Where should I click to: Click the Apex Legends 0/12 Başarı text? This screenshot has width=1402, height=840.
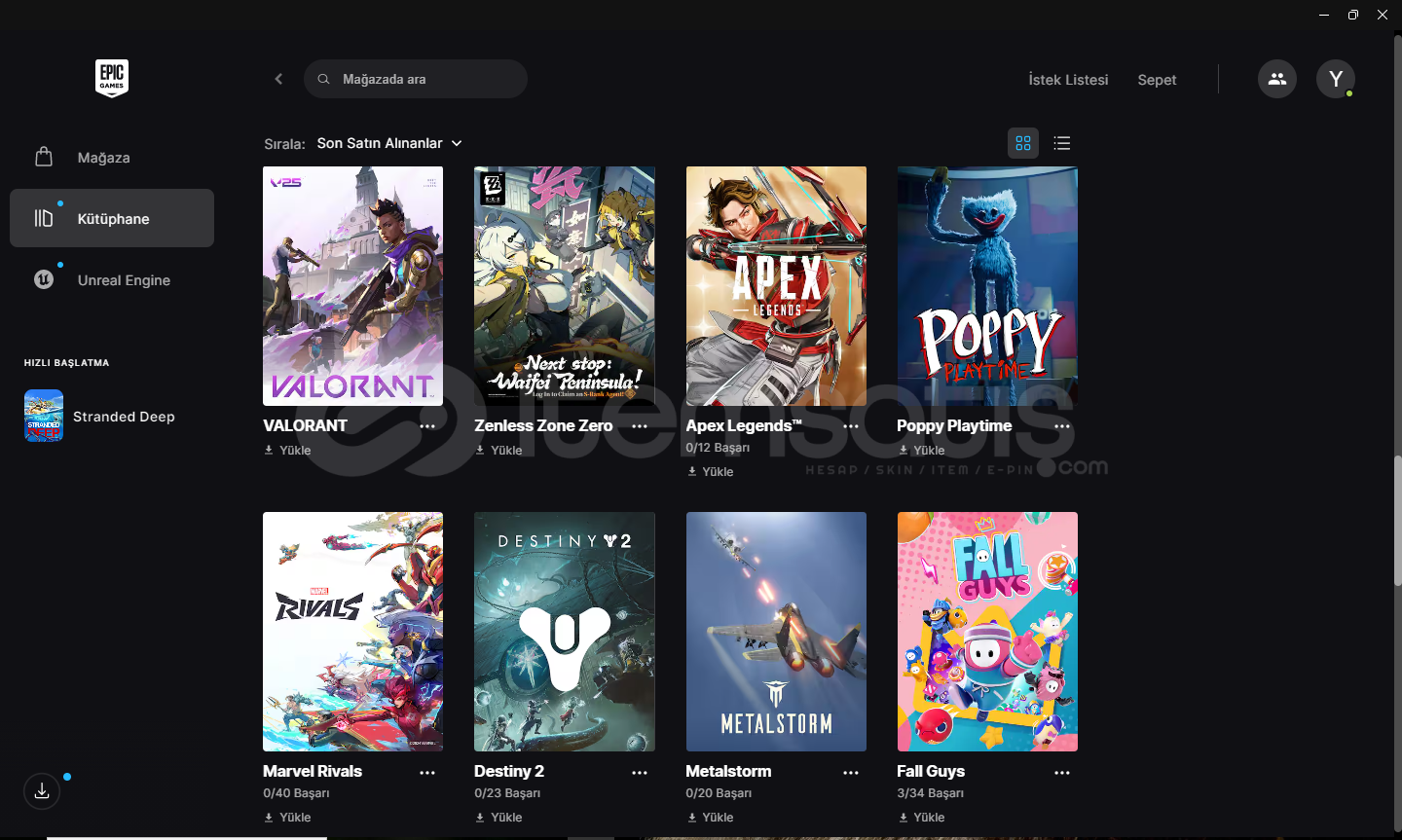coord(718,448)
